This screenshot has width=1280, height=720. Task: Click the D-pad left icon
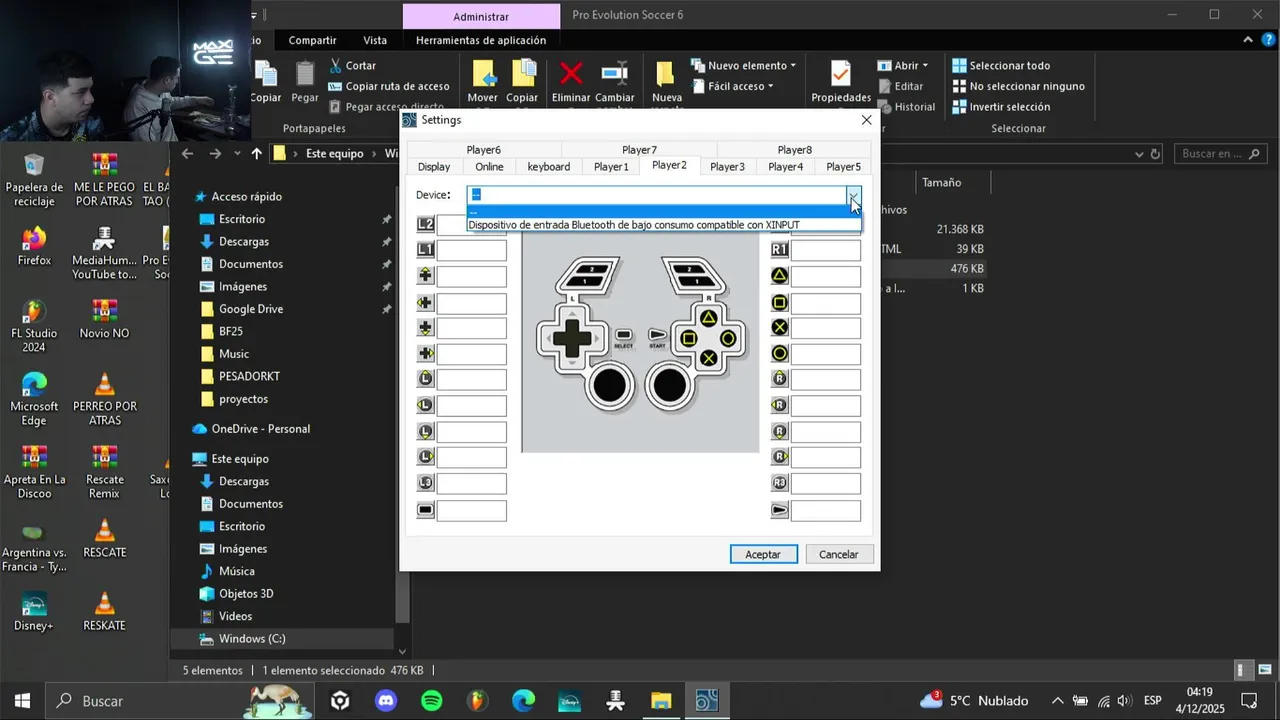426,302
